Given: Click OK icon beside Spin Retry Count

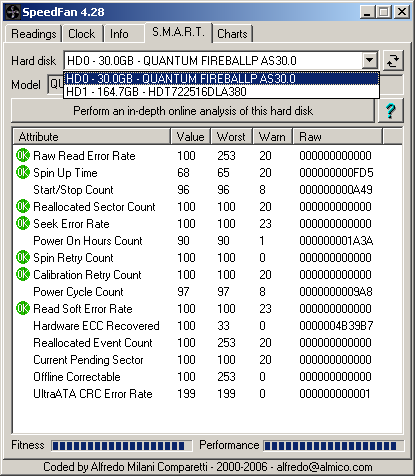Looking at the screenshot, I should pyautogui.click(x=23, y=258).
